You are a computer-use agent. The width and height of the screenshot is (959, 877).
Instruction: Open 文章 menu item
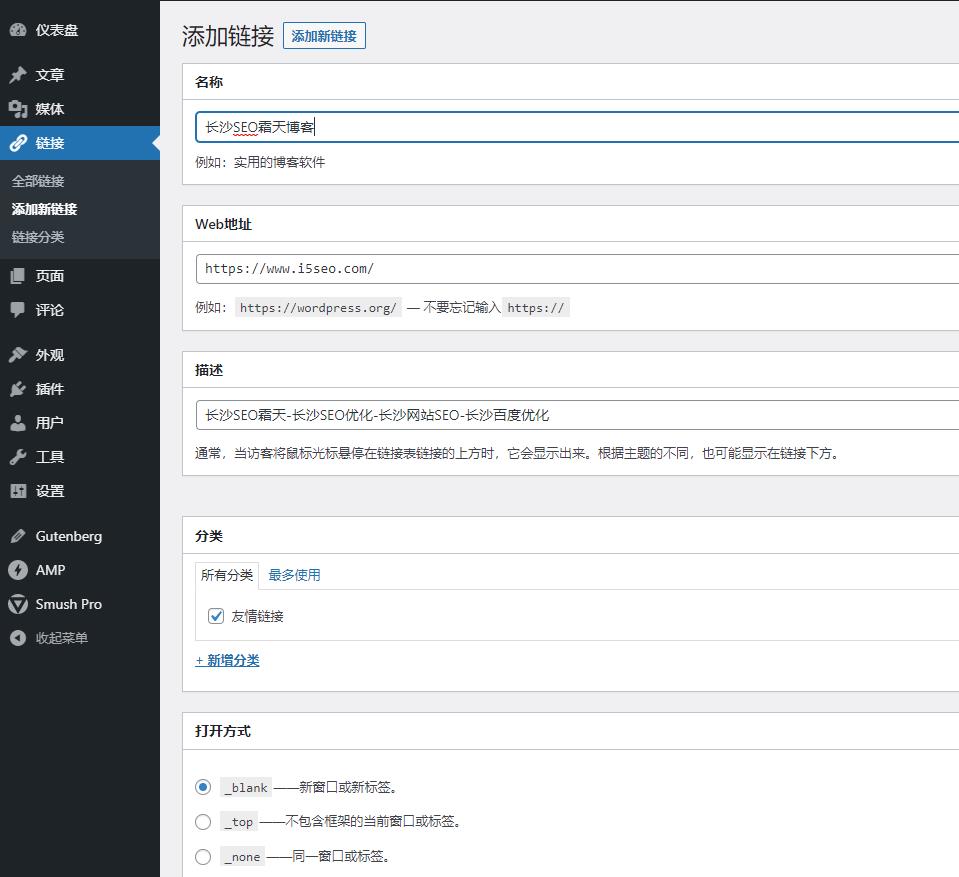50,75
